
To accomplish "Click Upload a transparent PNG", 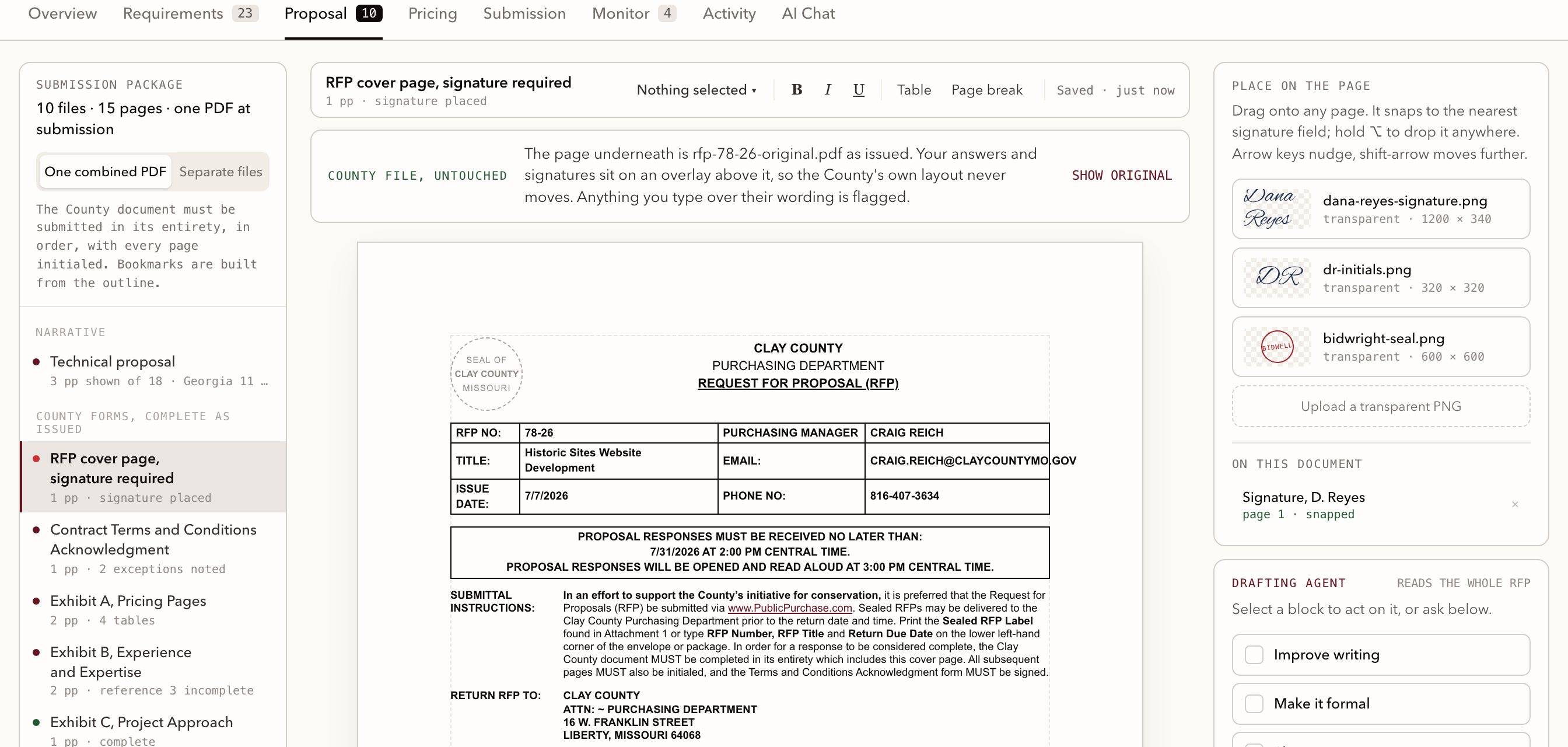I will (x=1381, y=406).
